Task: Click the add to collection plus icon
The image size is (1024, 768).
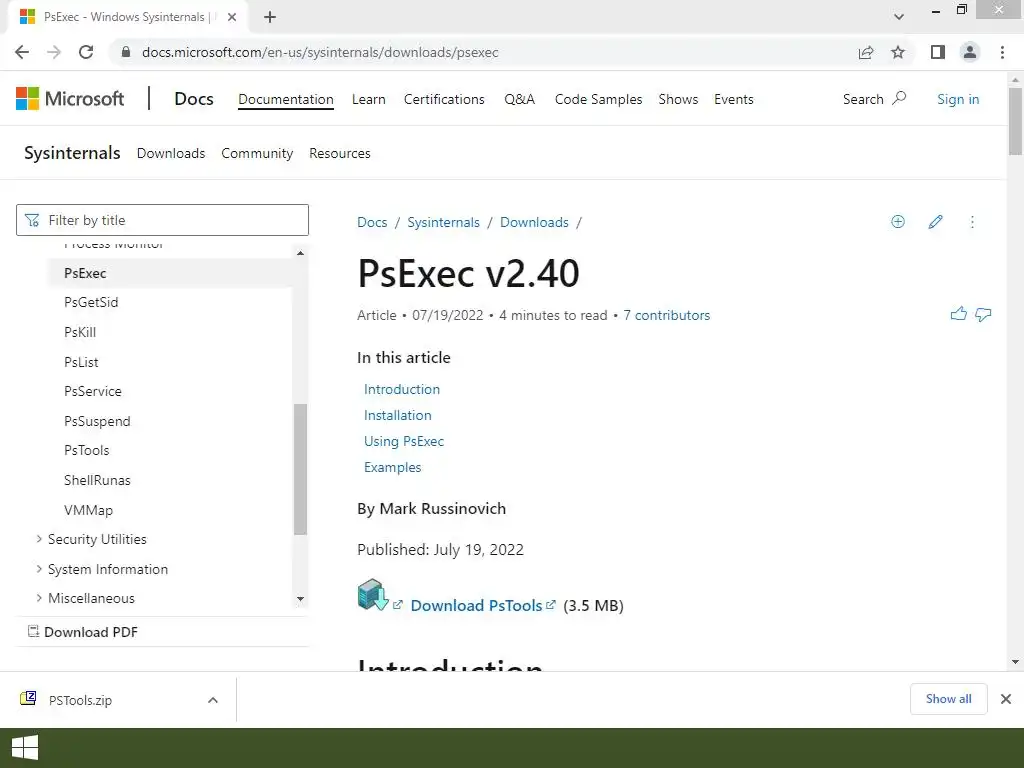Action: (898, 222)
